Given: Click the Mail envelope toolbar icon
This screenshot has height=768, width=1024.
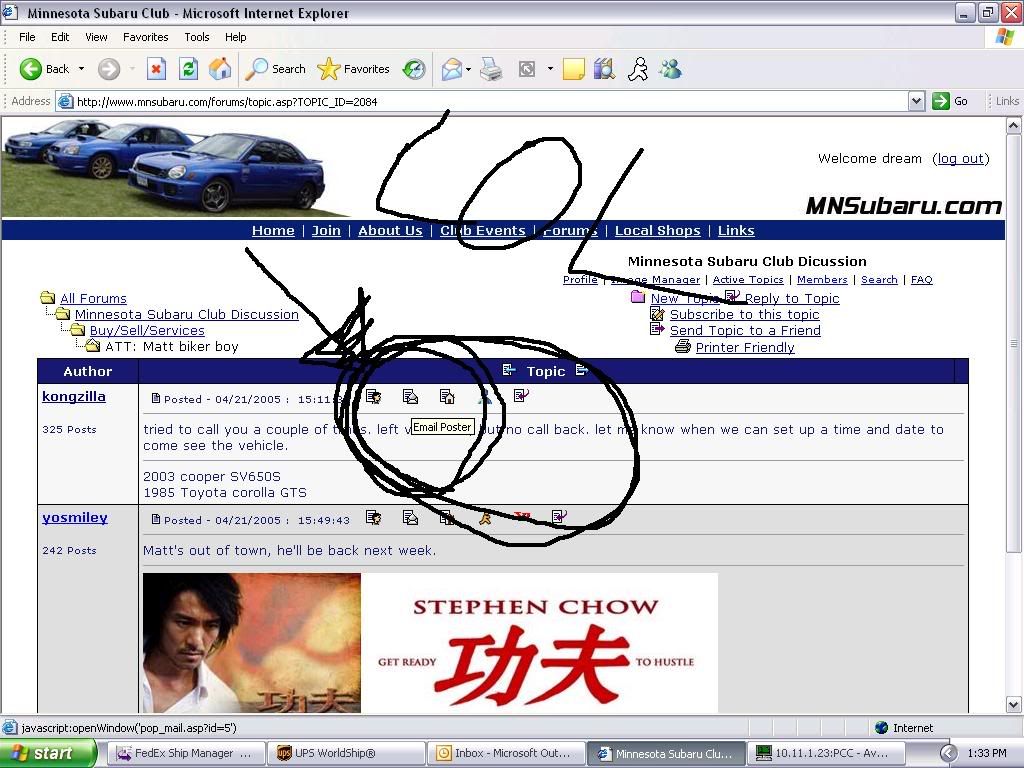Looking at the screenshot, I should coord(451,69).
